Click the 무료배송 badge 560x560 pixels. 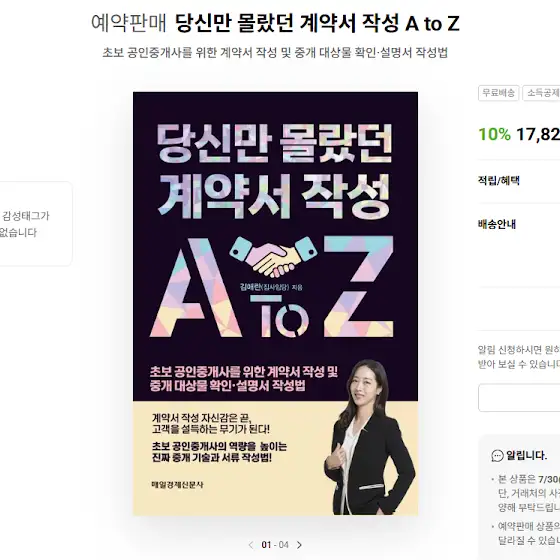(499, 93)
